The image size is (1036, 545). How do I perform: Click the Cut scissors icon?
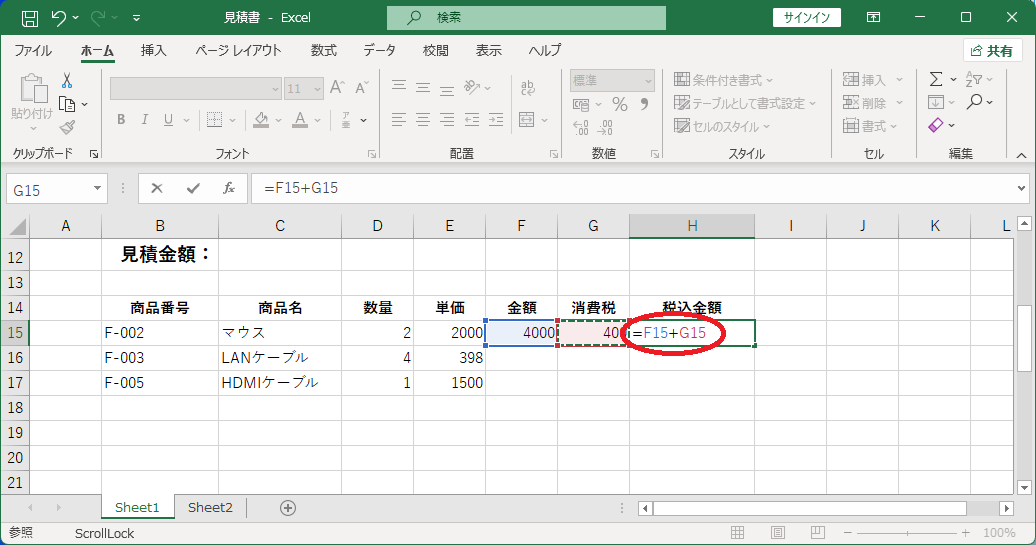tap(67, 81)
